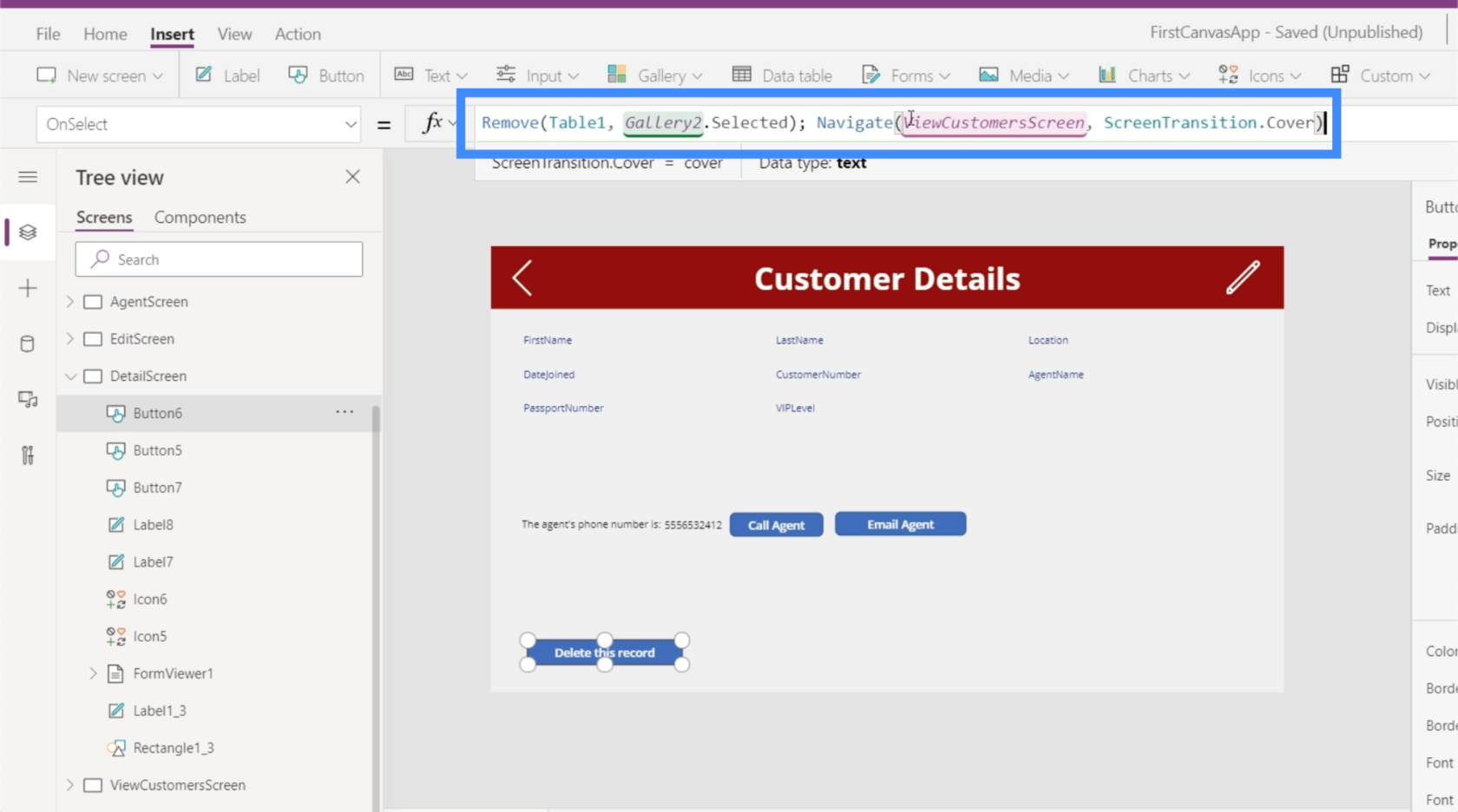Select Label7 in the tree view

[154, 562]
